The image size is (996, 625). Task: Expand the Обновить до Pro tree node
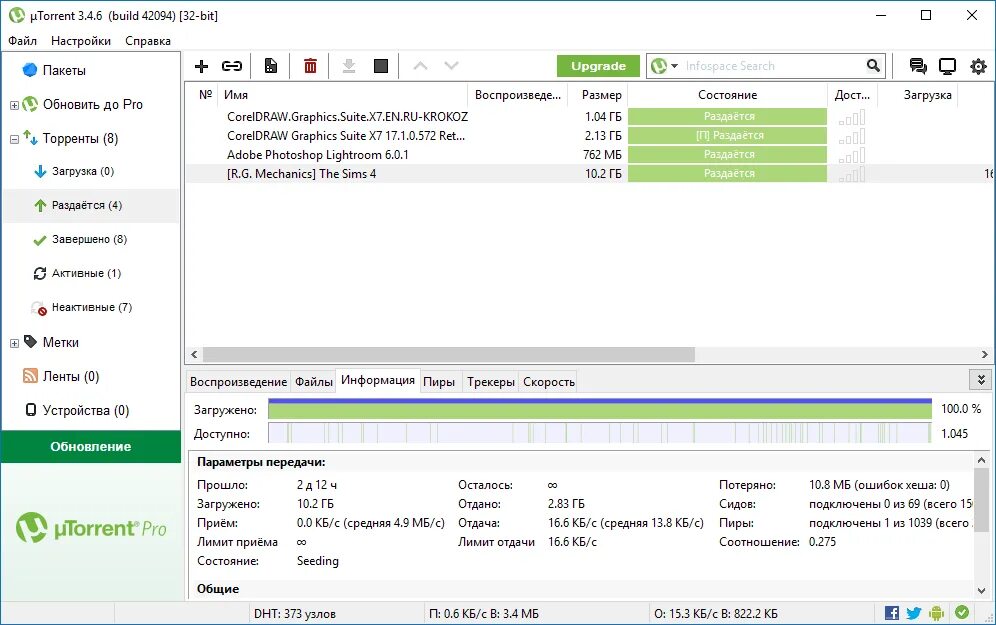14,105
